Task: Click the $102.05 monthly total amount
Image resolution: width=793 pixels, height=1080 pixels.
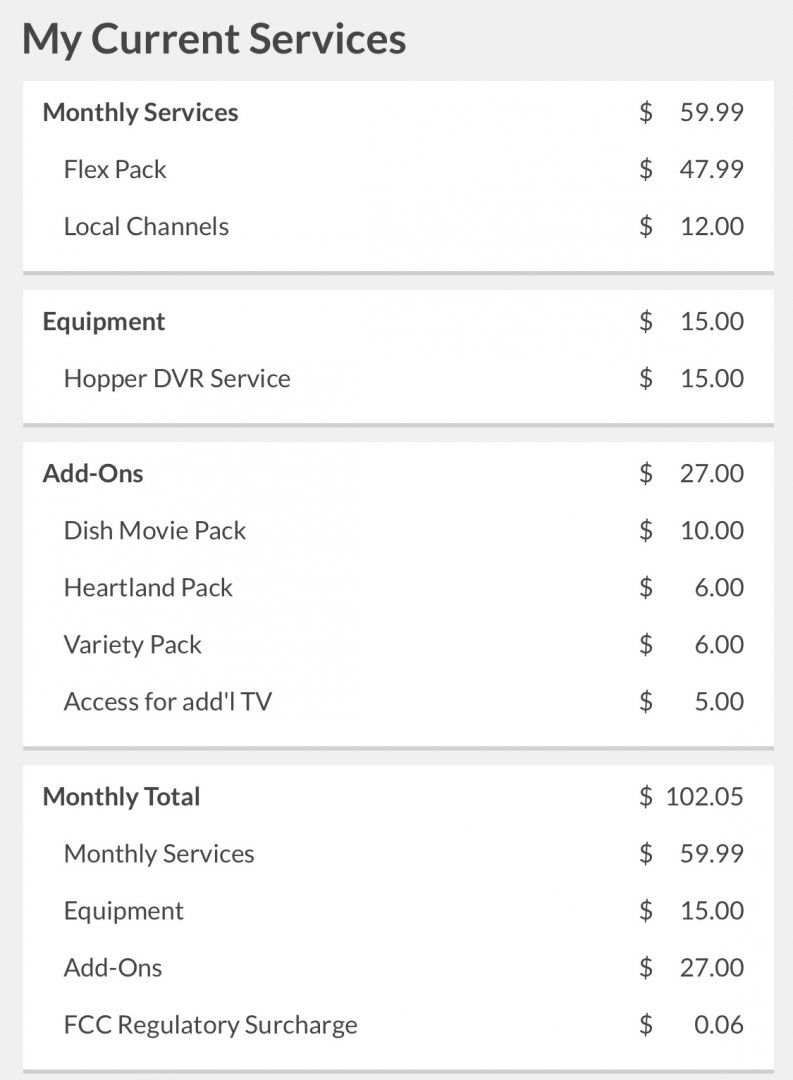Action: (691, 797)
